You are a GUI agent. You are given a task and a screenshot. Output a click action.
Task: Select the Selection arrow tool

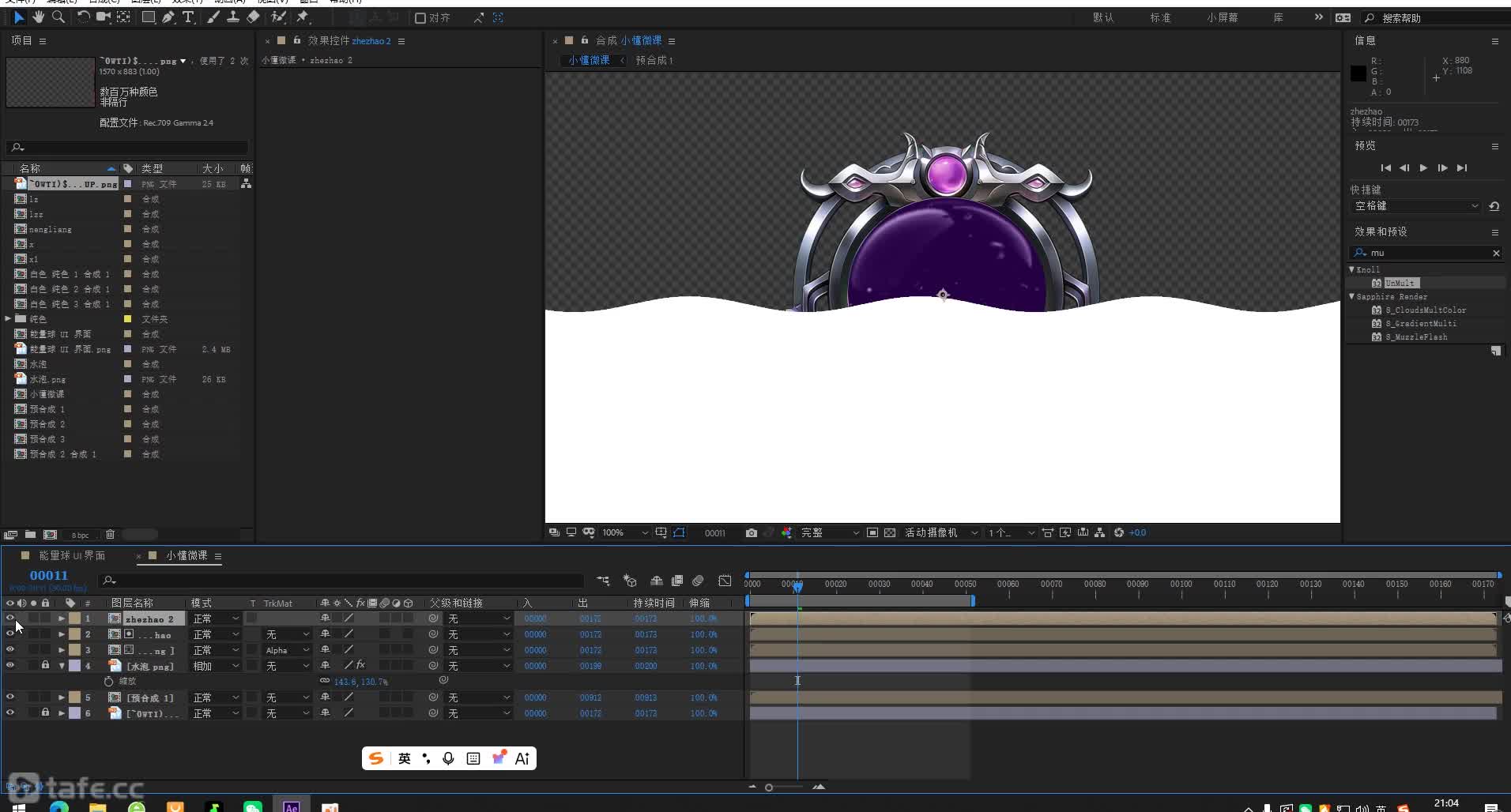pos(19,17)
